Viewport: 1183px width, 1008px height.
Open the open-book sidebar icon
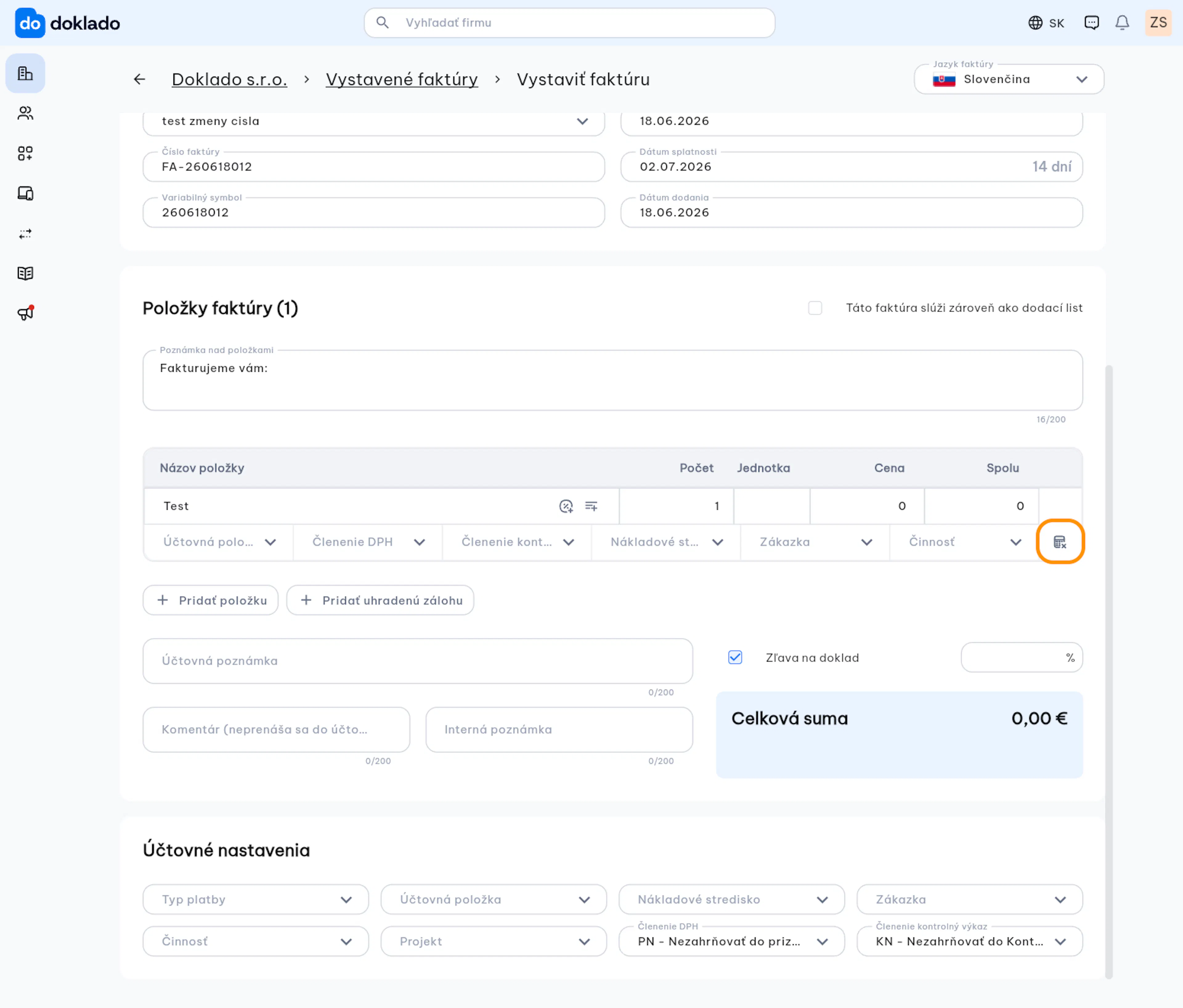tap(25, 273)
